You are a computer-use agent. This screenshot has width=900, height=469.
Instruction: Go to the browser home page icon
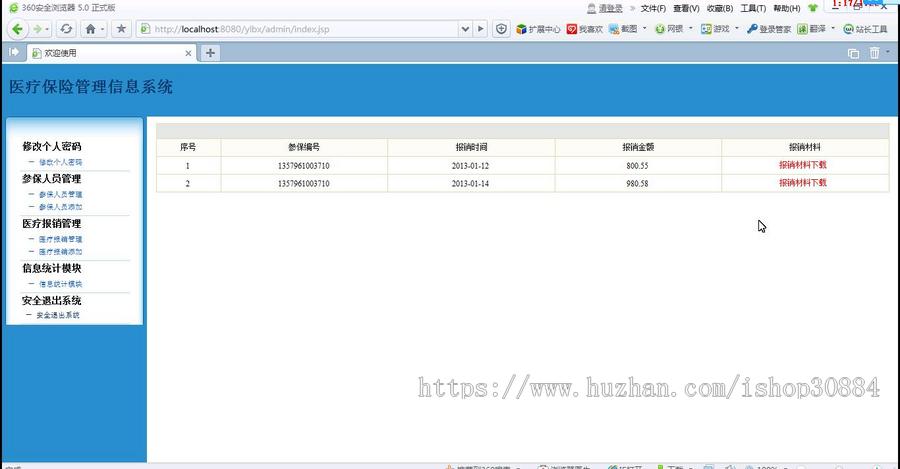click(90, 29)
